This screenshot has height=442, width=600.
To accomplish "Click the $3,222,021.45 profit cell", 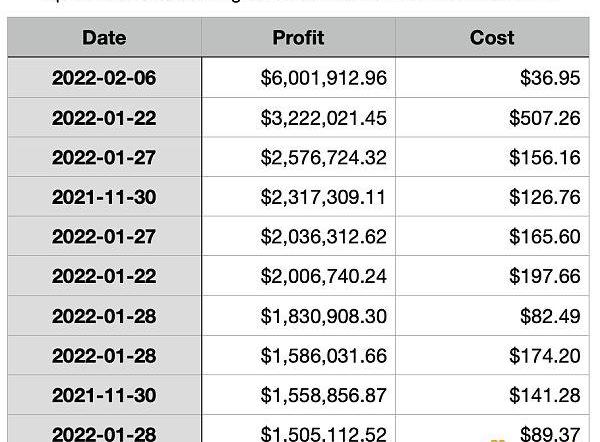I will (323, 118).
